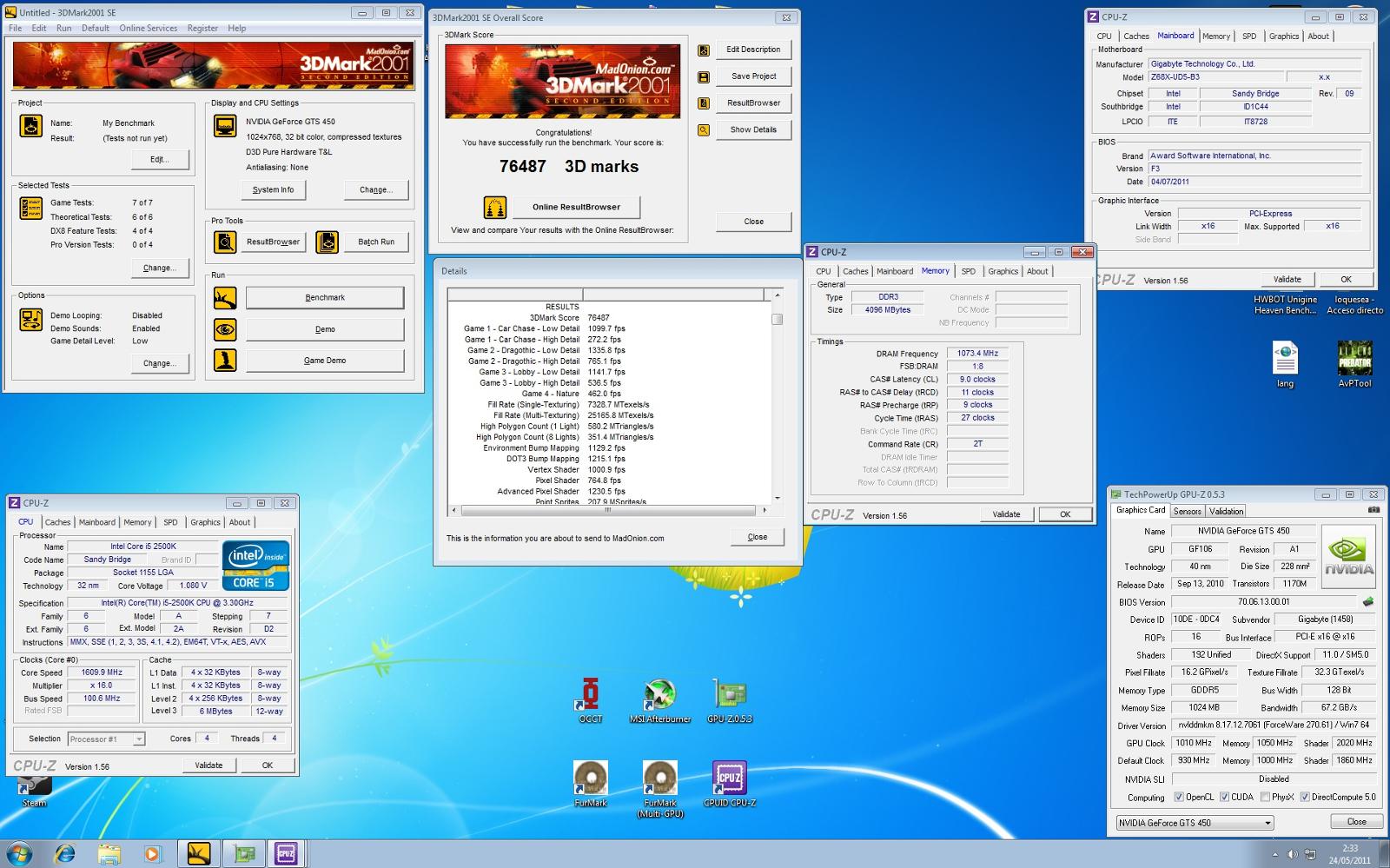Switch to Graphics tab in Mainboard CPU-Z window
The height and width of the screenshot is (868, 1390).
pyautogui.click(x=1283, y=36)
